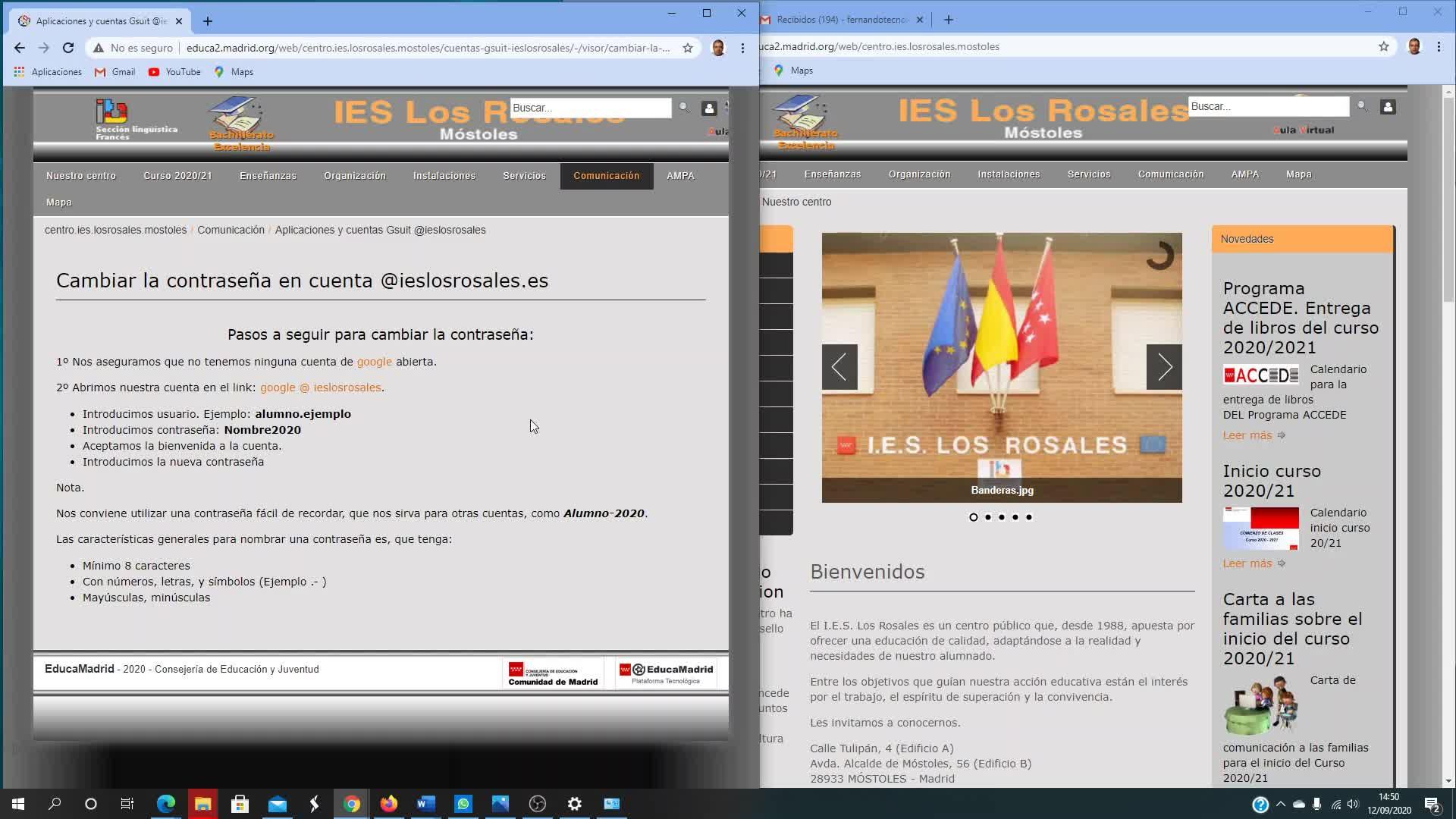Reload the page in left Chrome window

coord(68,48)
